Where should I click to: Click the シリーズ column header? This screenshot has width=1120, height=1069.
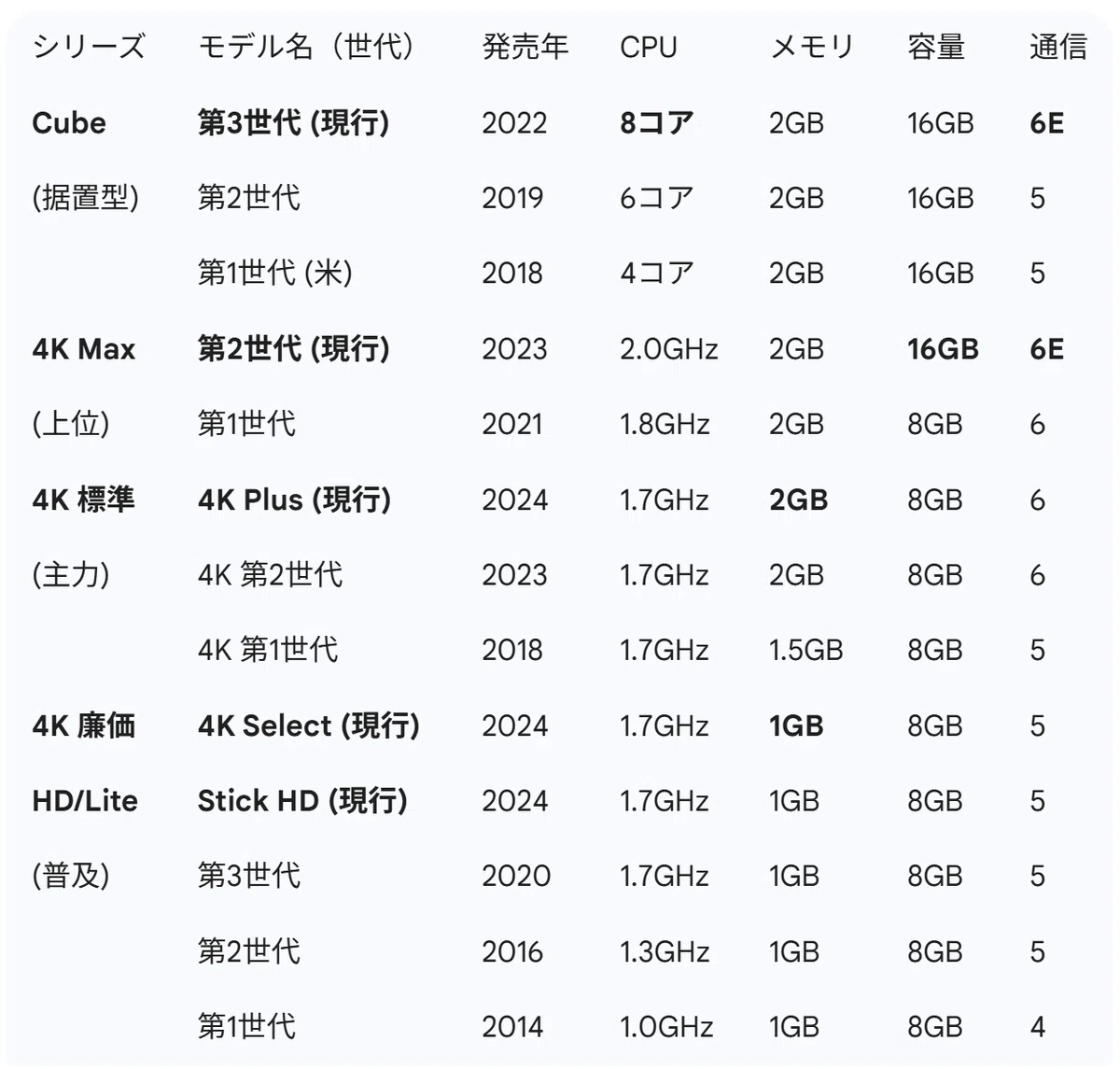(x=89, y=47)
